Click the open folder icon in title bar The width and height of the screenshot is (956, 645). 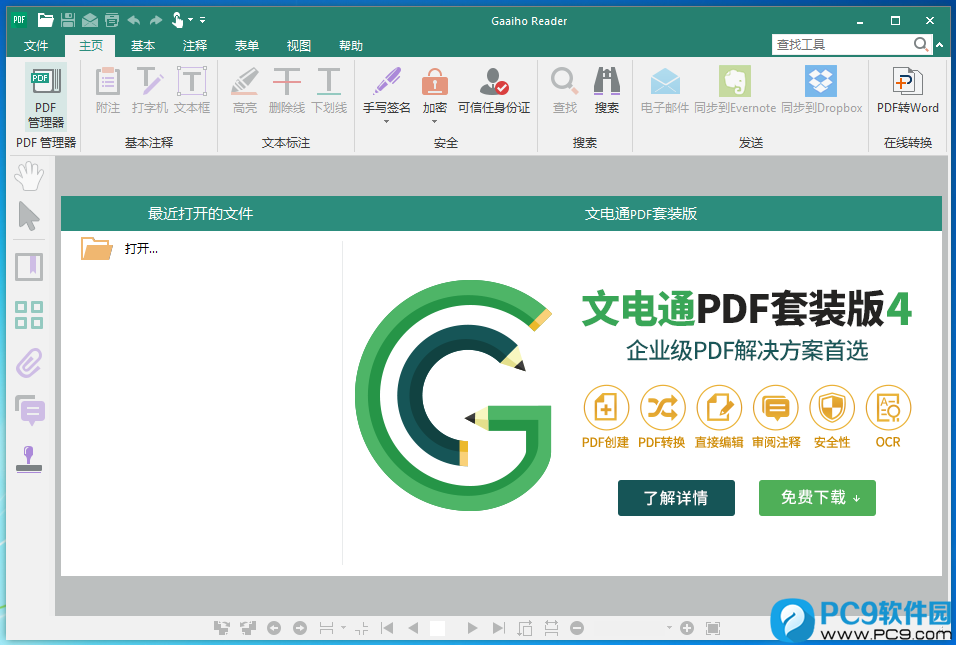click(x=46, y=20)
